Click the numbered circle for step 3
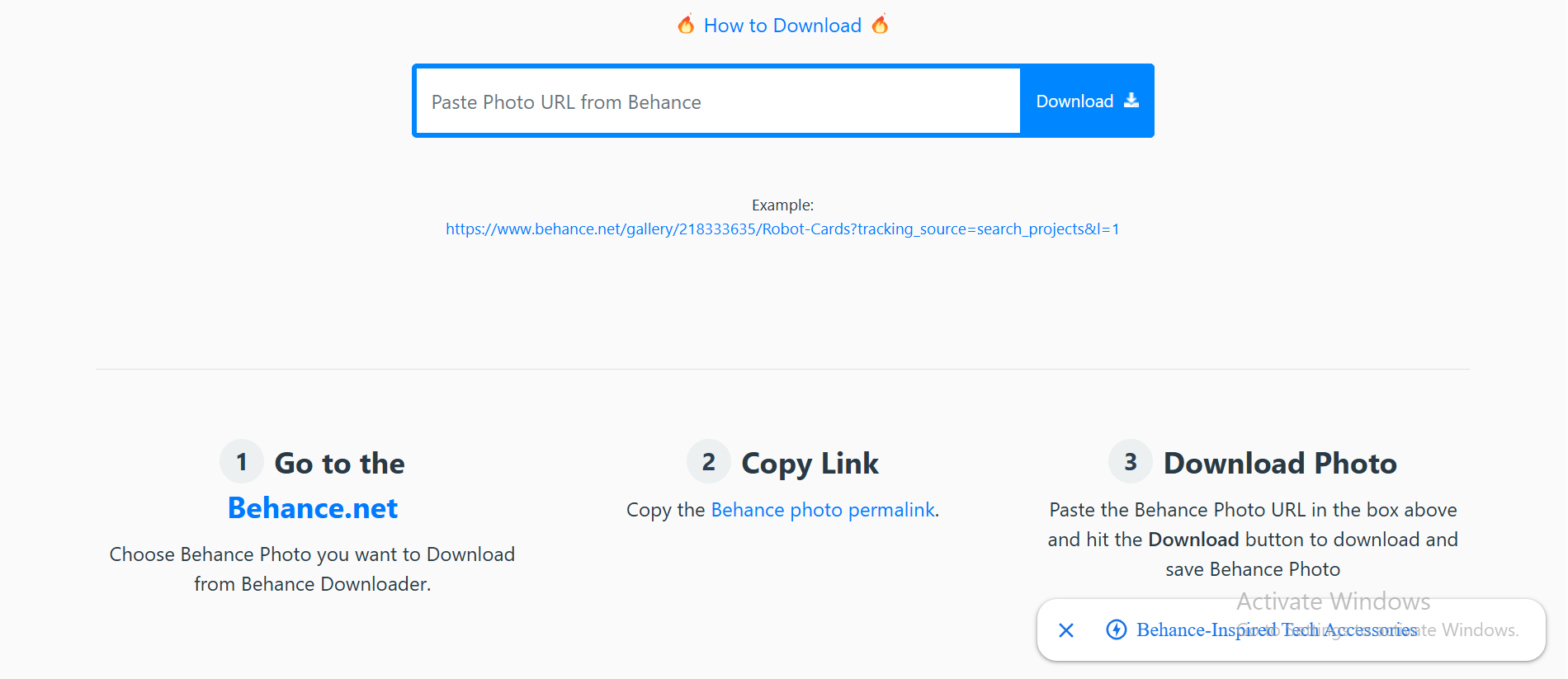Image resolution: width=1568 pixels, height=679 pixels. point(1130,460)
